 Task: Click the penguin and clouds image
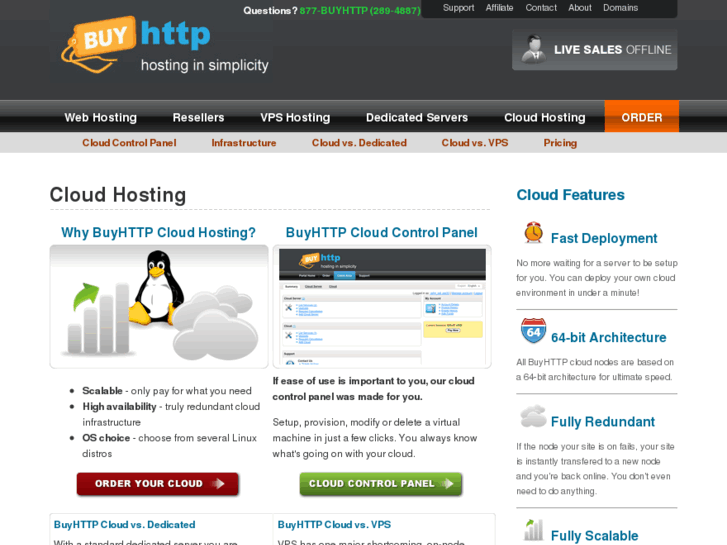159,307
